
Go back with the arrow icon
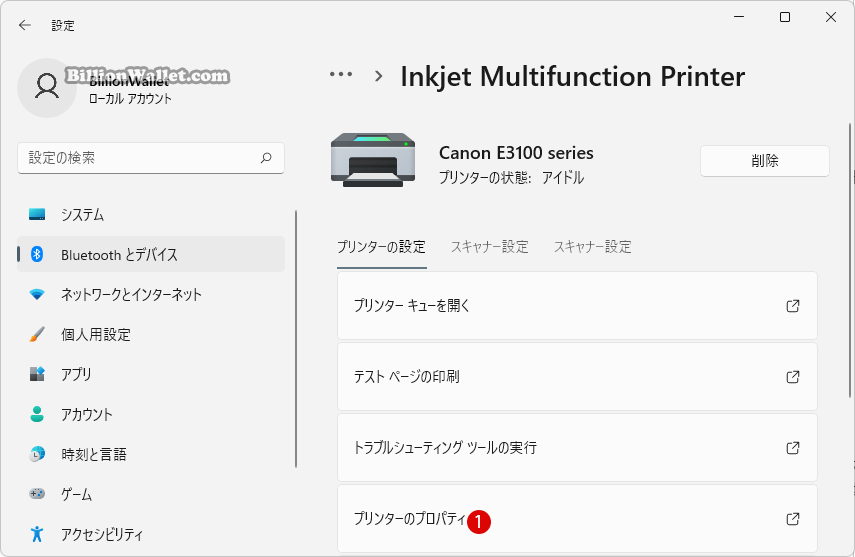click(x=25, y=25)
